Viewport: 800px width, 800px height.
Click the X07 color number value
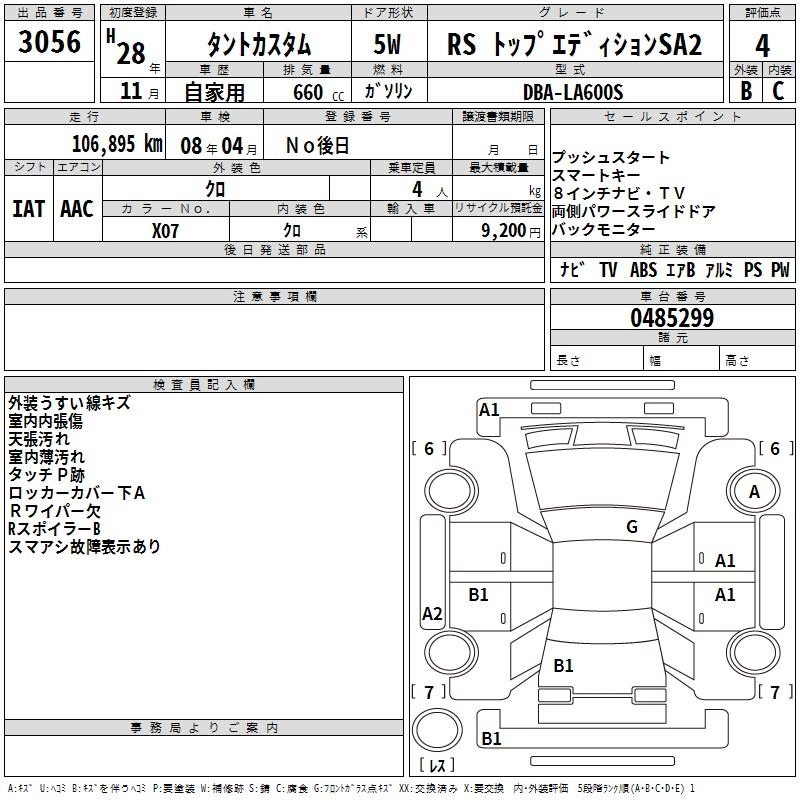click(x=166, y=230)
